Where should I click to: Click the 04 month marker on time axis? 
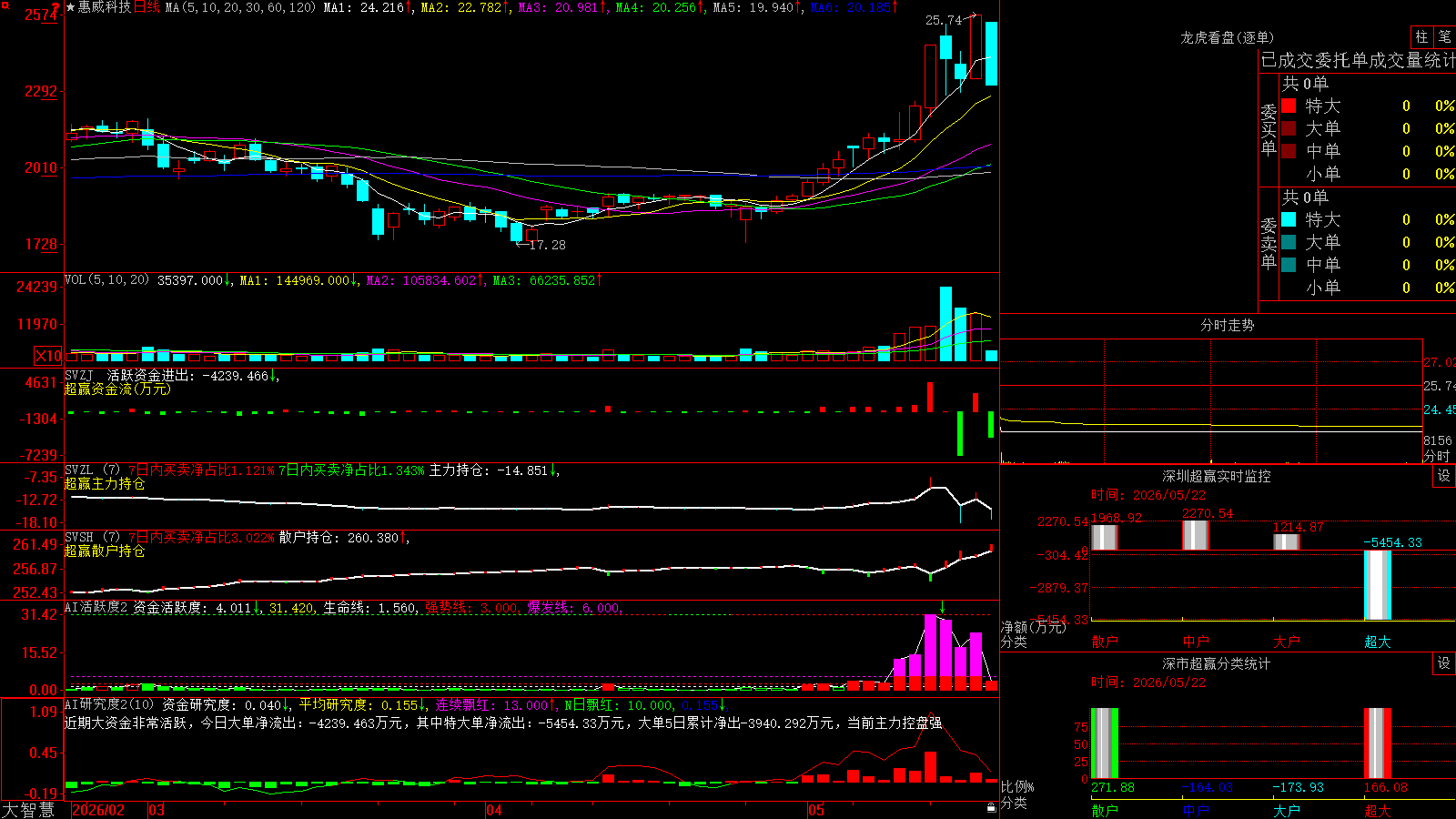[494, 810]
